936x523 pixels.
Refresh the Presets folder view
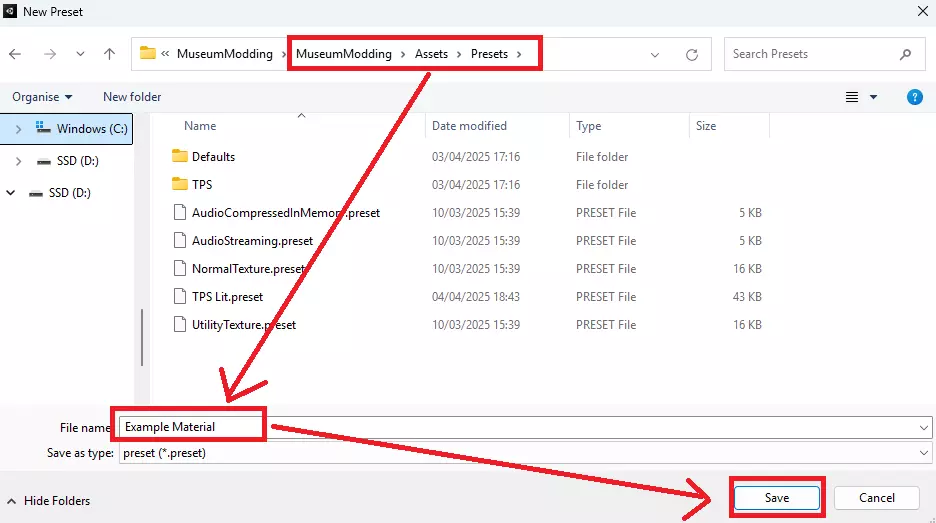(x=692, y=55)
